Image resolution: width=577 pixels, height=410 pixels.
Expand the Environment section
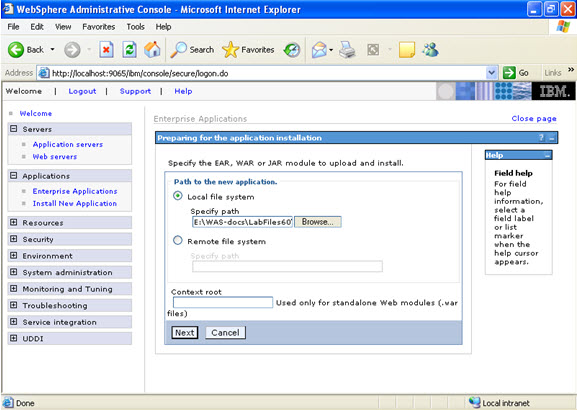(14, 255)
